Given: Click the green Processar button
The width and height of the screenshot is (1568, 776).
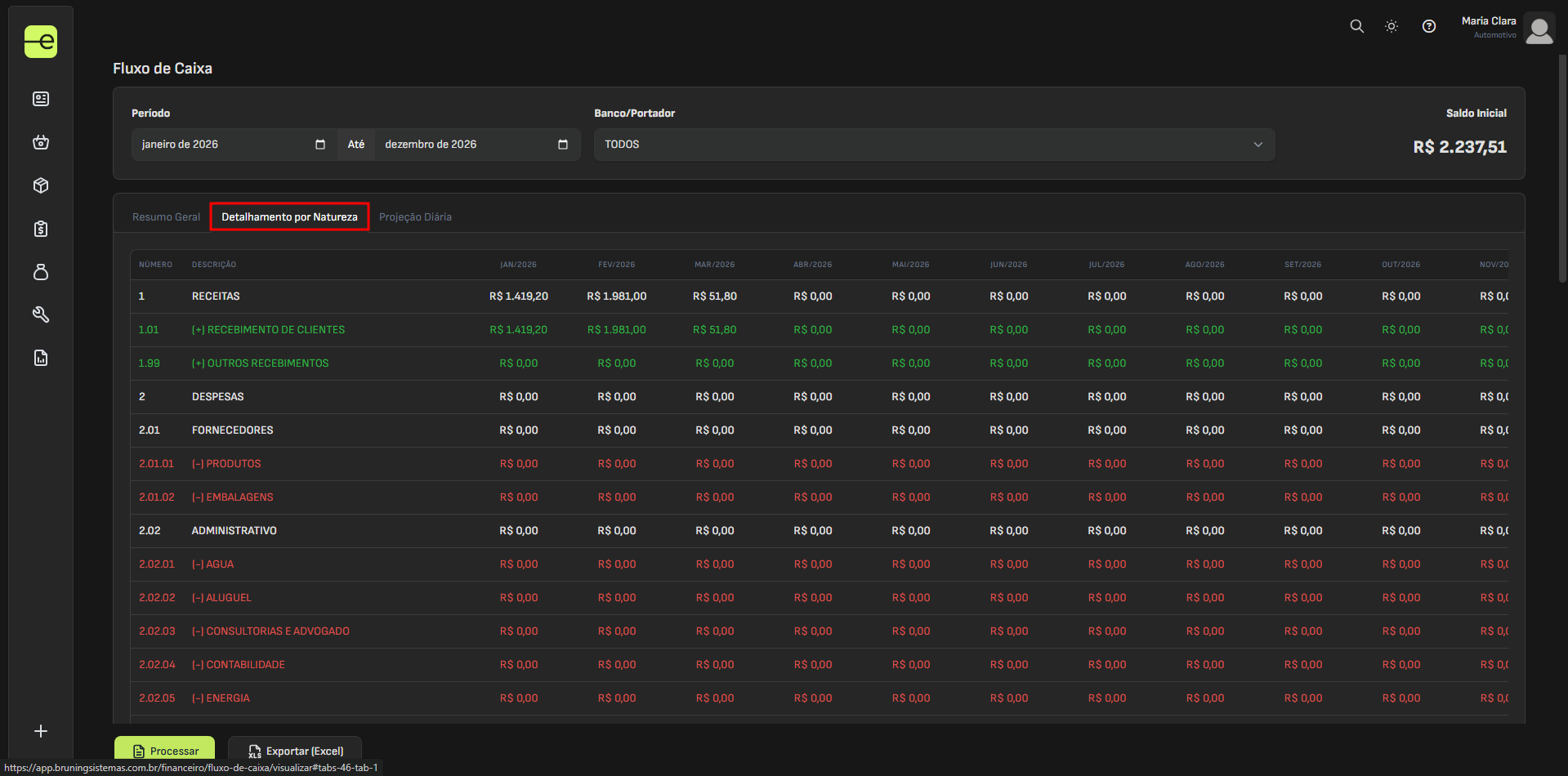Looking at the screenshot, I should 165,751.
